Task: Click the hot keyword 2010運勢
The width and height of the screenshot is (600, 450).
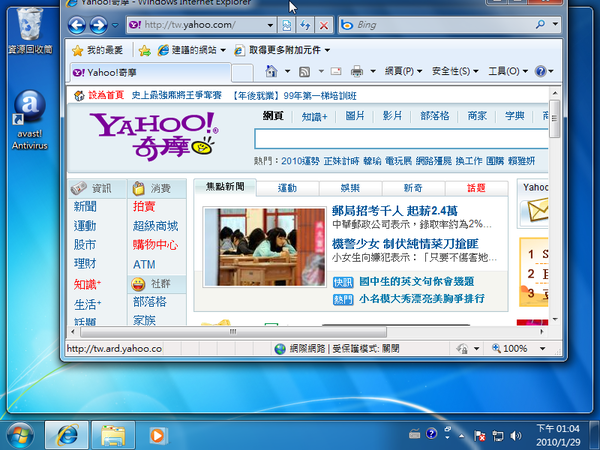Action: [x=300, y=161]
